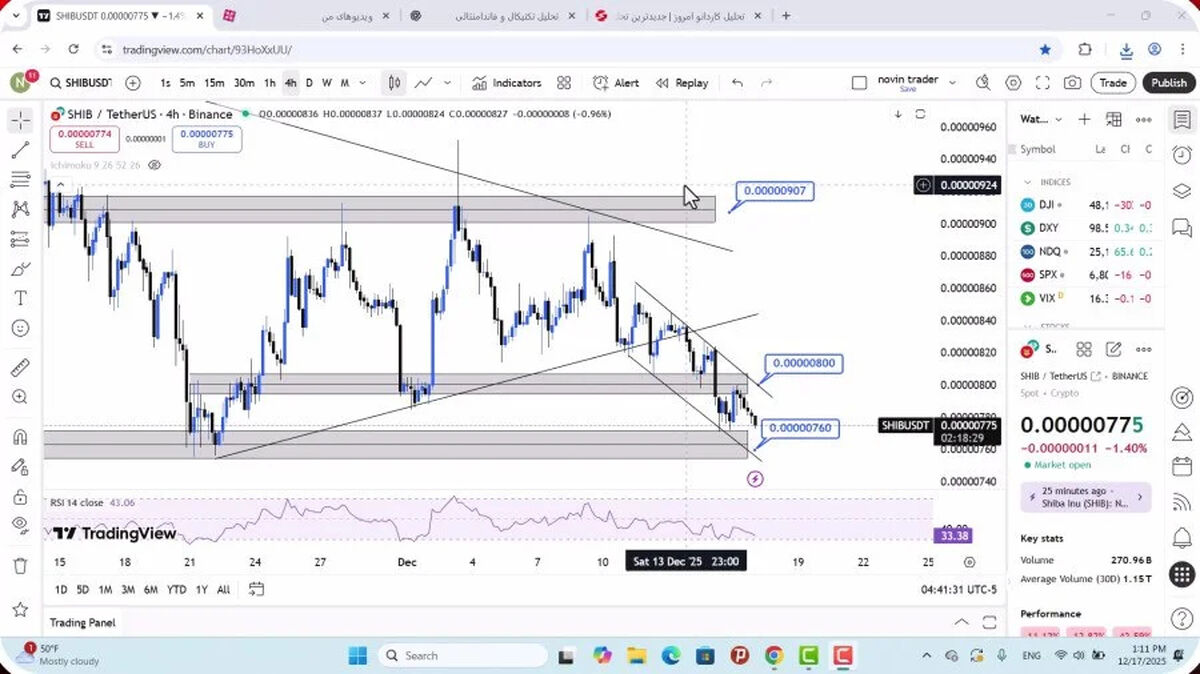Start bar Replay mode

click(x=682, y=83)
